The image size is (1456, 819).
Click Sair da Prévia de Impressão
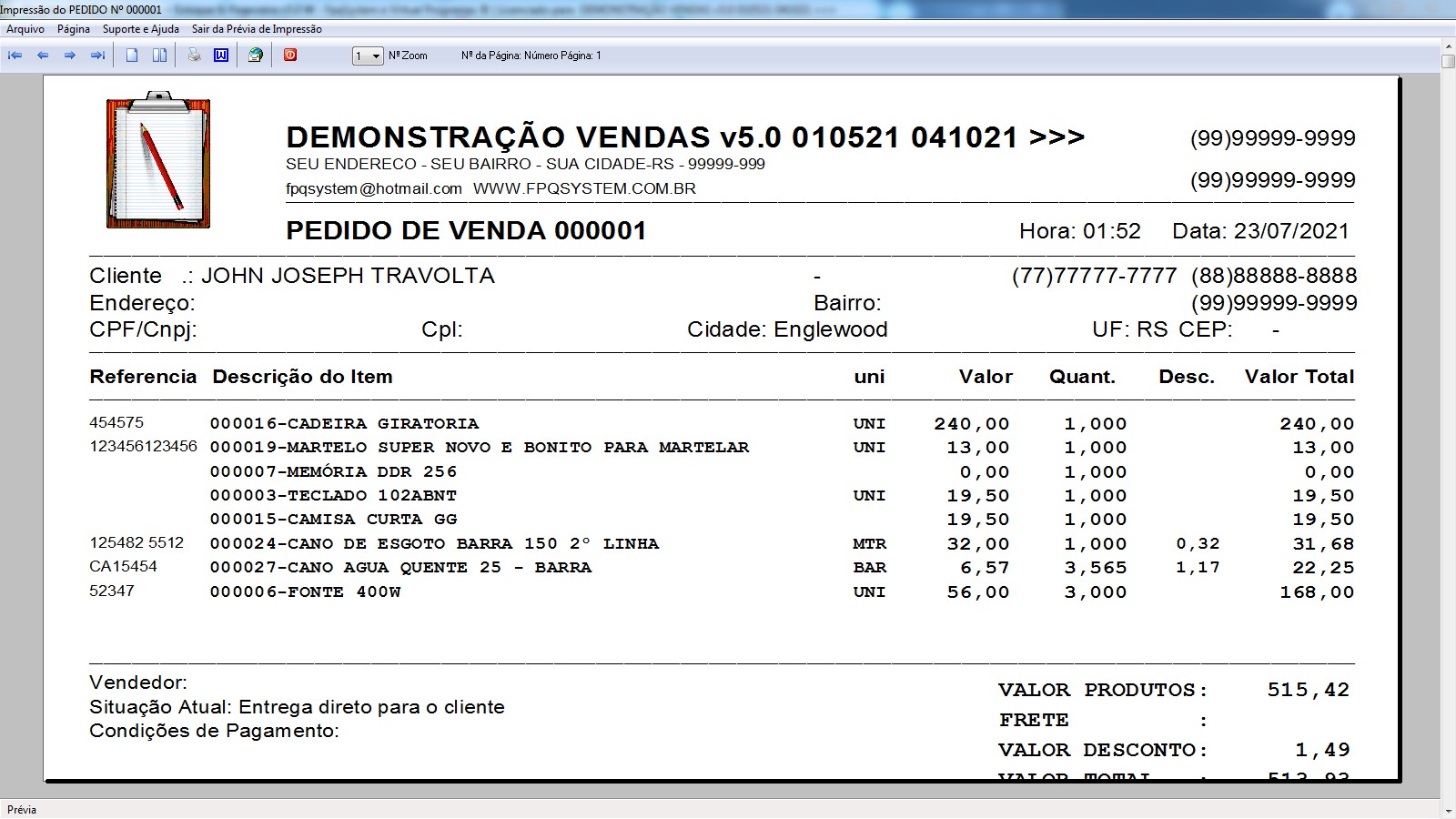coord(257,29)
